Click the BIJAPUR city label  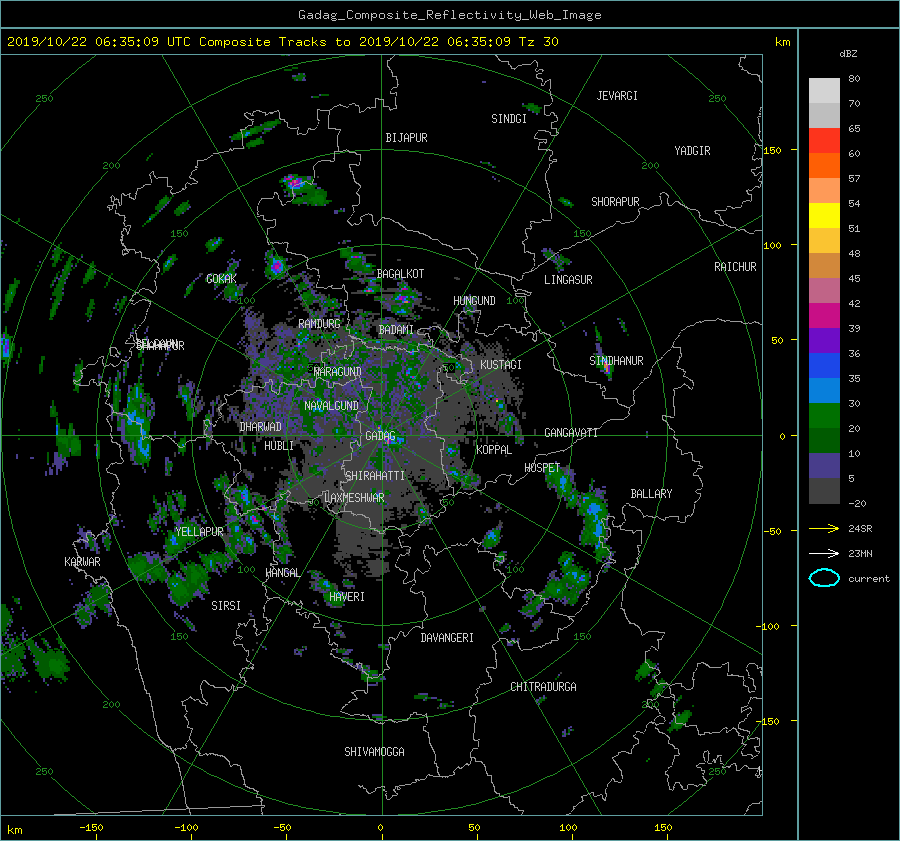pyautogui.click(x=406, y=138)
